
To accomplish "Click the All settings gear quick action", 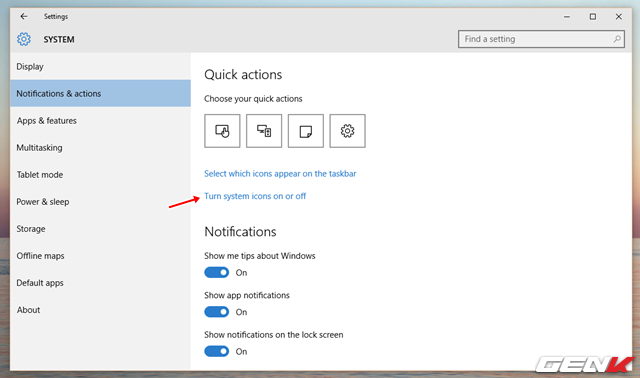I will (347, 131).
